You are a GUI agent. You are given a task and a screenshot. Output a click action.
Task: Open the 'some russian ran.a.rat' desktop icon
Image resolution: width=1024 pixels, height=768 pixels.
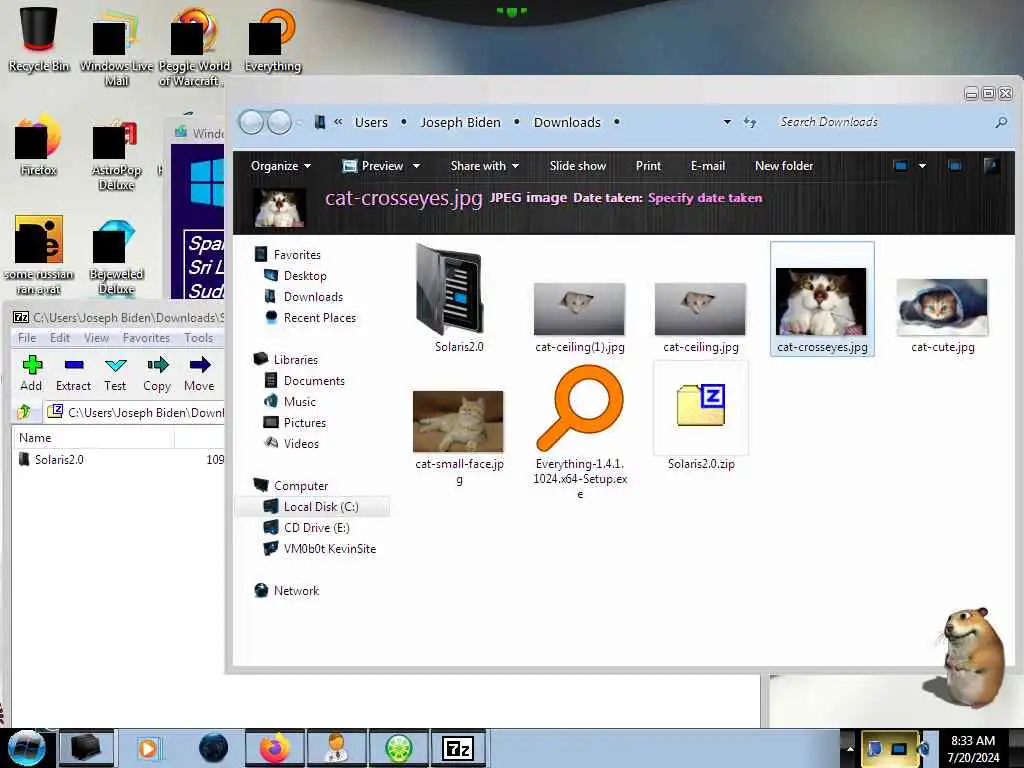[x=39, y=255]
